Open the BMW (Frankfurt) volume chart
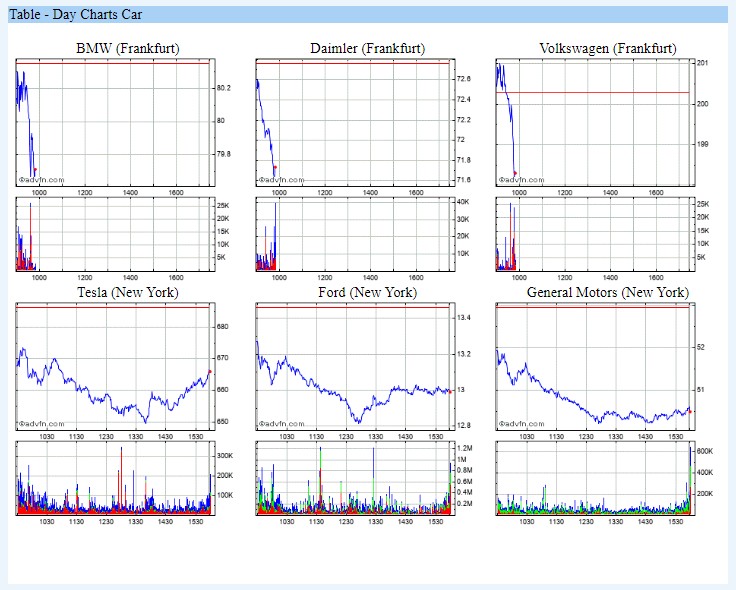The width and height of the screenshot is (736, 590). tap(115, 234)
